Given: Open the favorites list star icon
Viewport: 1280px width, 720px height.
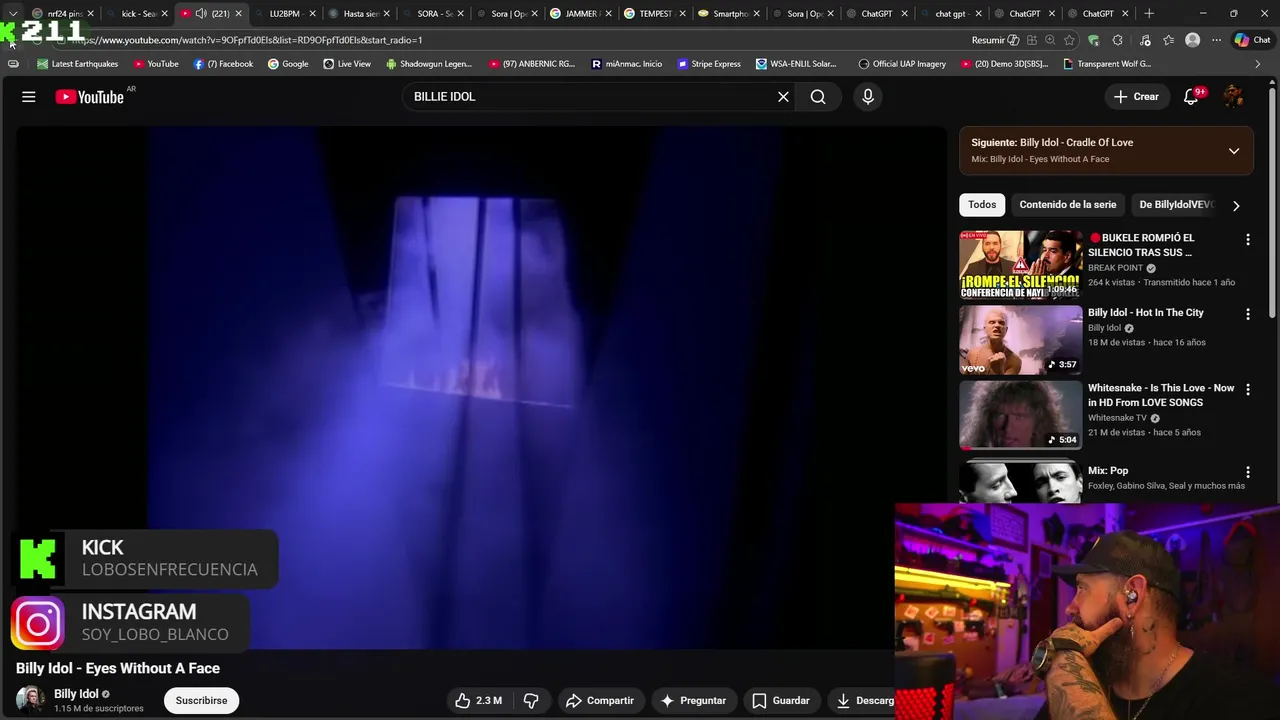Looking at the screenshot, I should click(1168, 40).
